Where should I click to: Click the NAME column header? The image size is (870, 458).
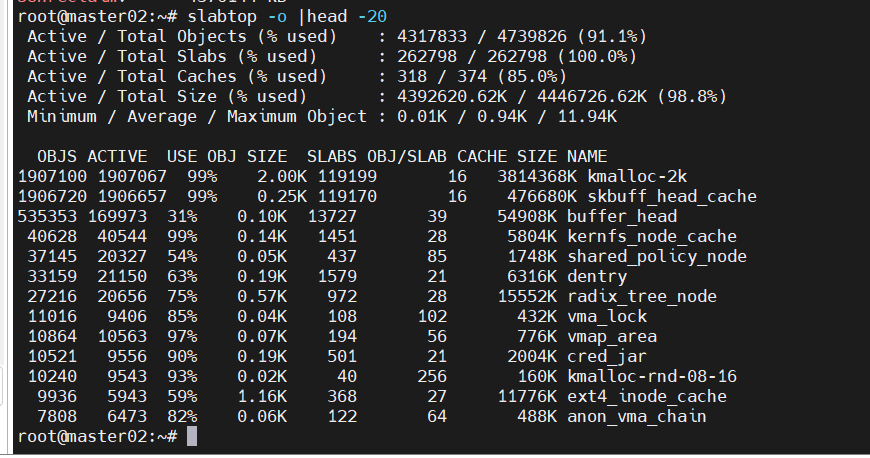click(x=587, y=157)
